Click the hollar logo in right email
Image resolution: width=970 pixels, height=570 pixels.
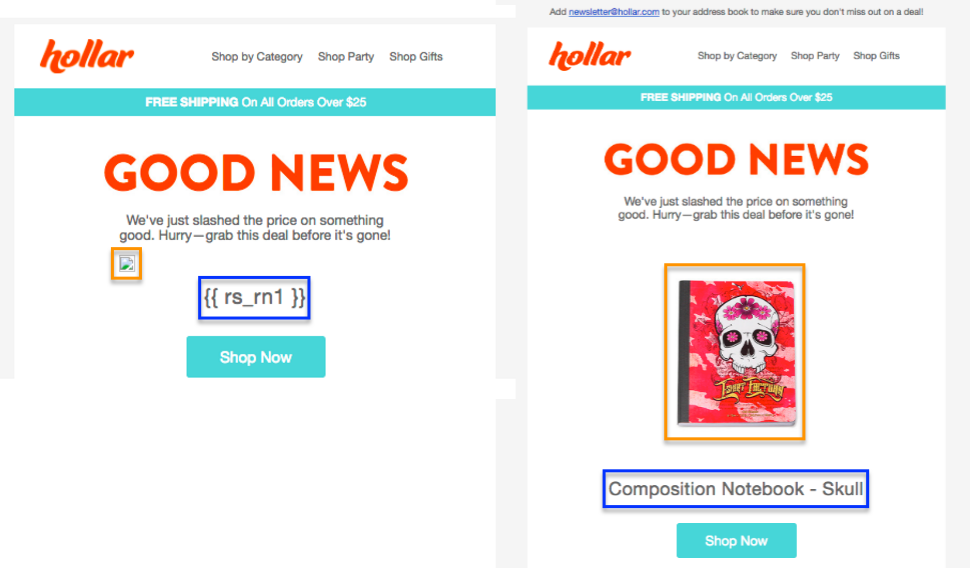click(590, 56)
